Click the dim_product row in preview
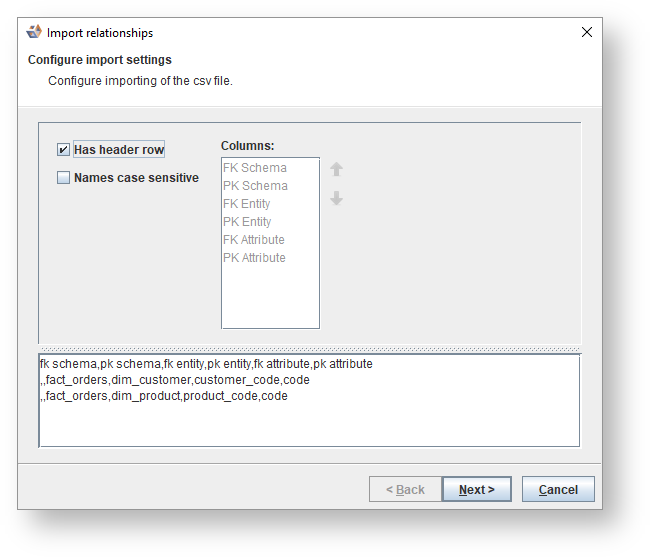Screen dimensions: 651x558 click(x=164, y=396)
